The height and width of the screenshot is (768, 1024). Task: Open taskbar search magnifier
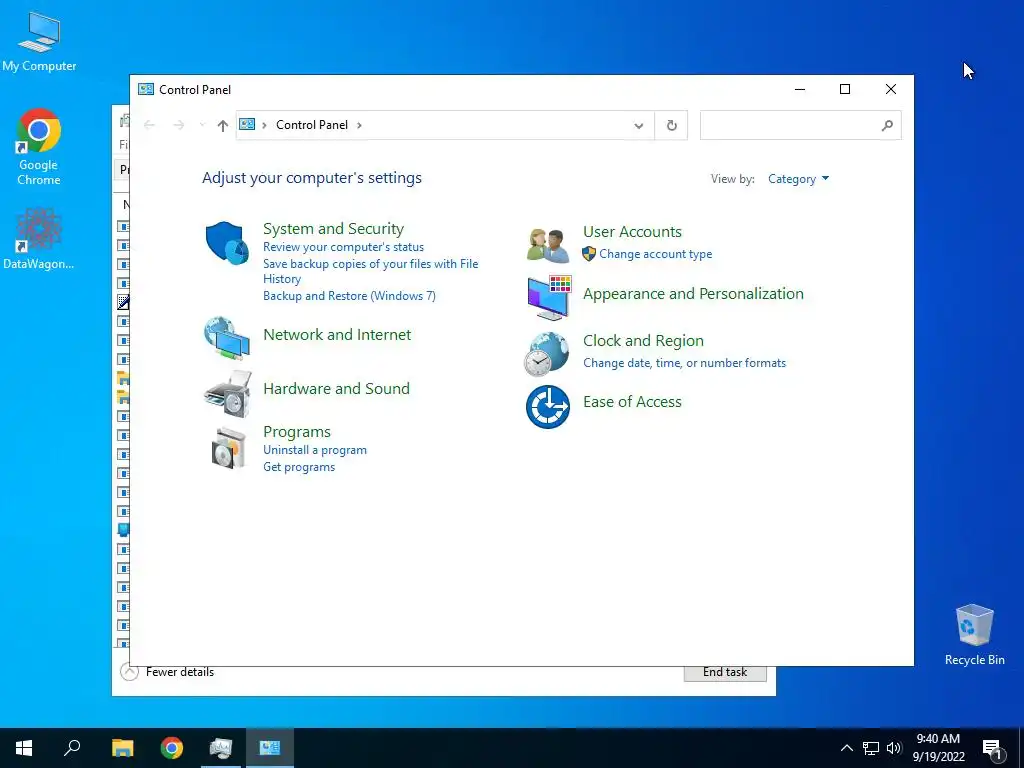tap(72, 748)
